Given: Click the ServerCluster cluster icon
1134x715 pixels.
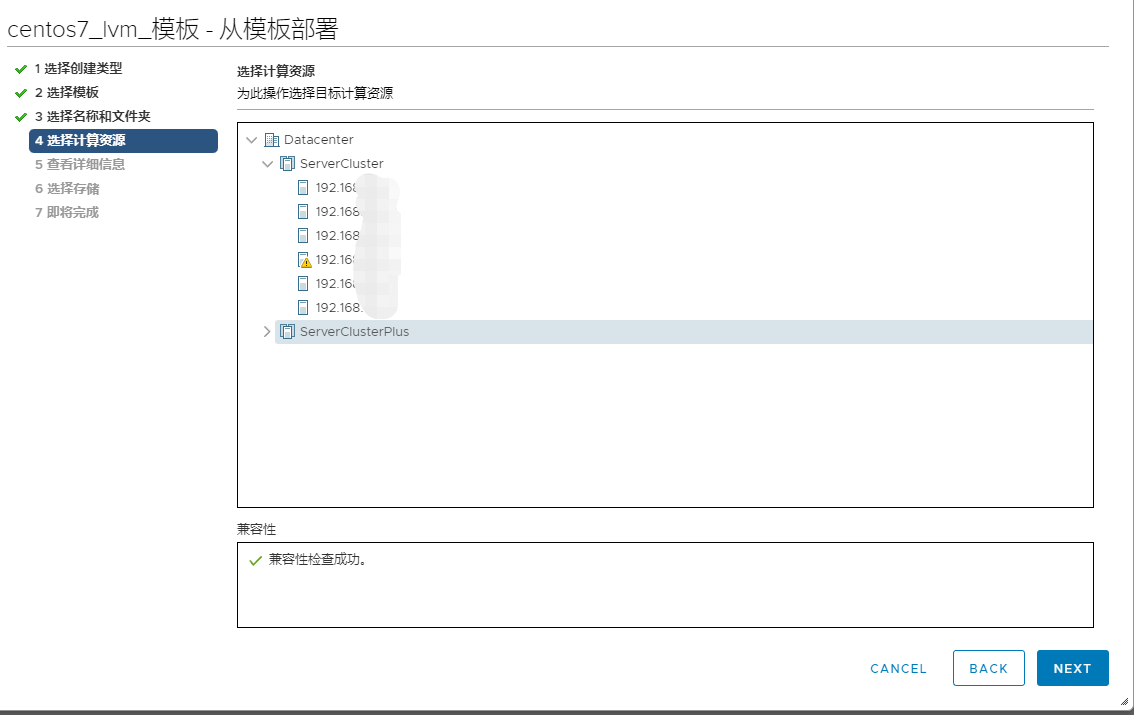Looking at the screenshot, I should (288, 164).
